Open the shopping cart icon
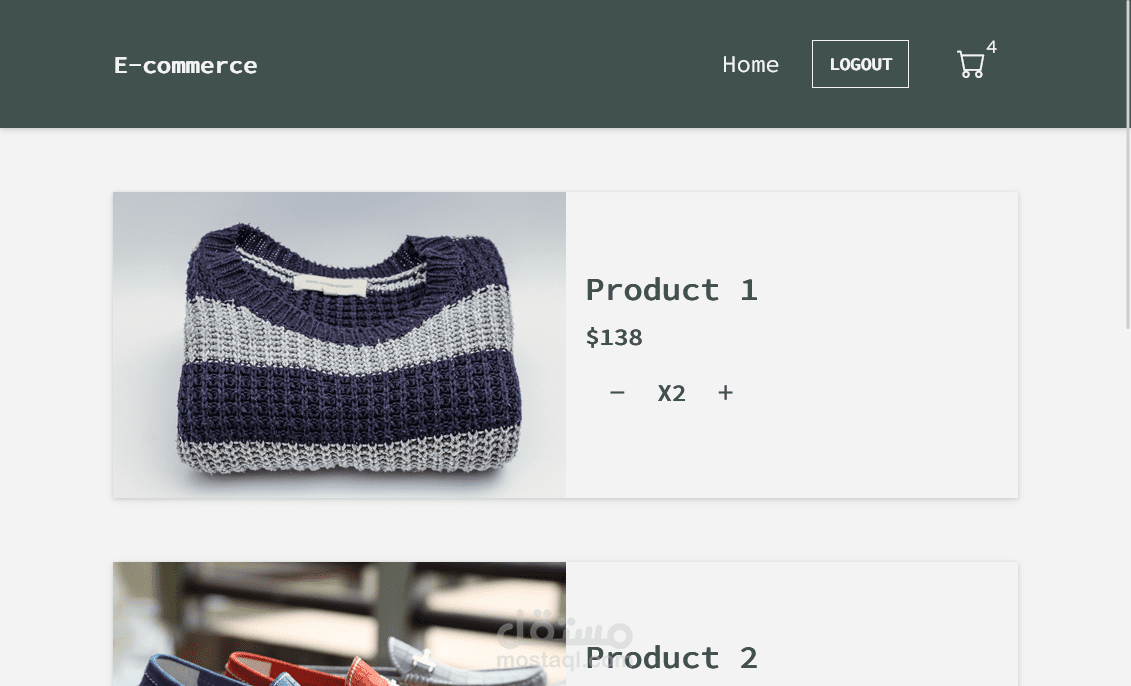 coord(970,65)
